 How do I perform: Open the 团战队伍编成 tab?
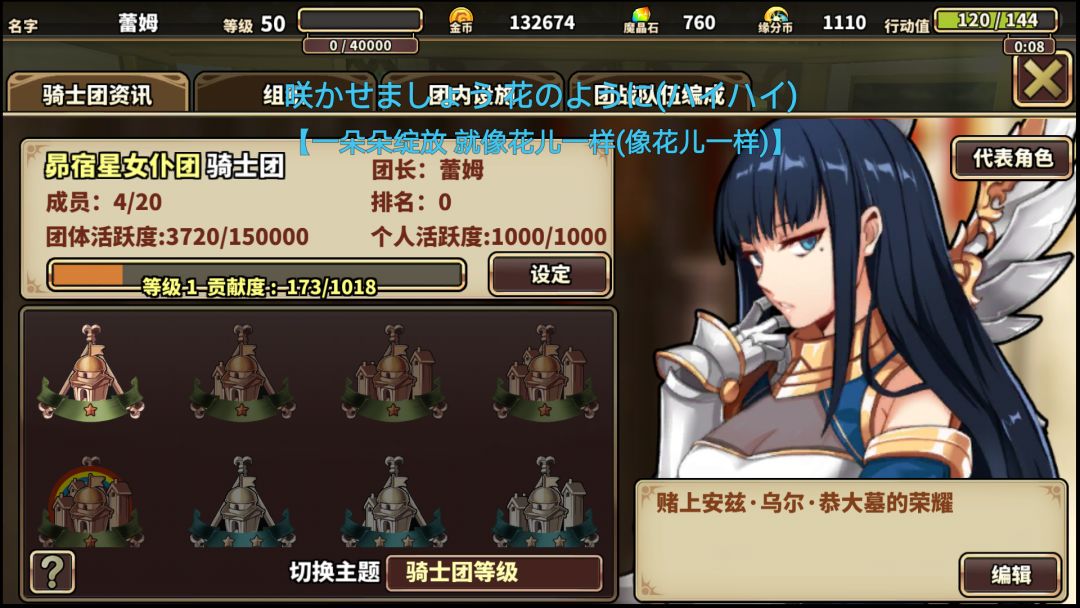click(x=659, y=92)
